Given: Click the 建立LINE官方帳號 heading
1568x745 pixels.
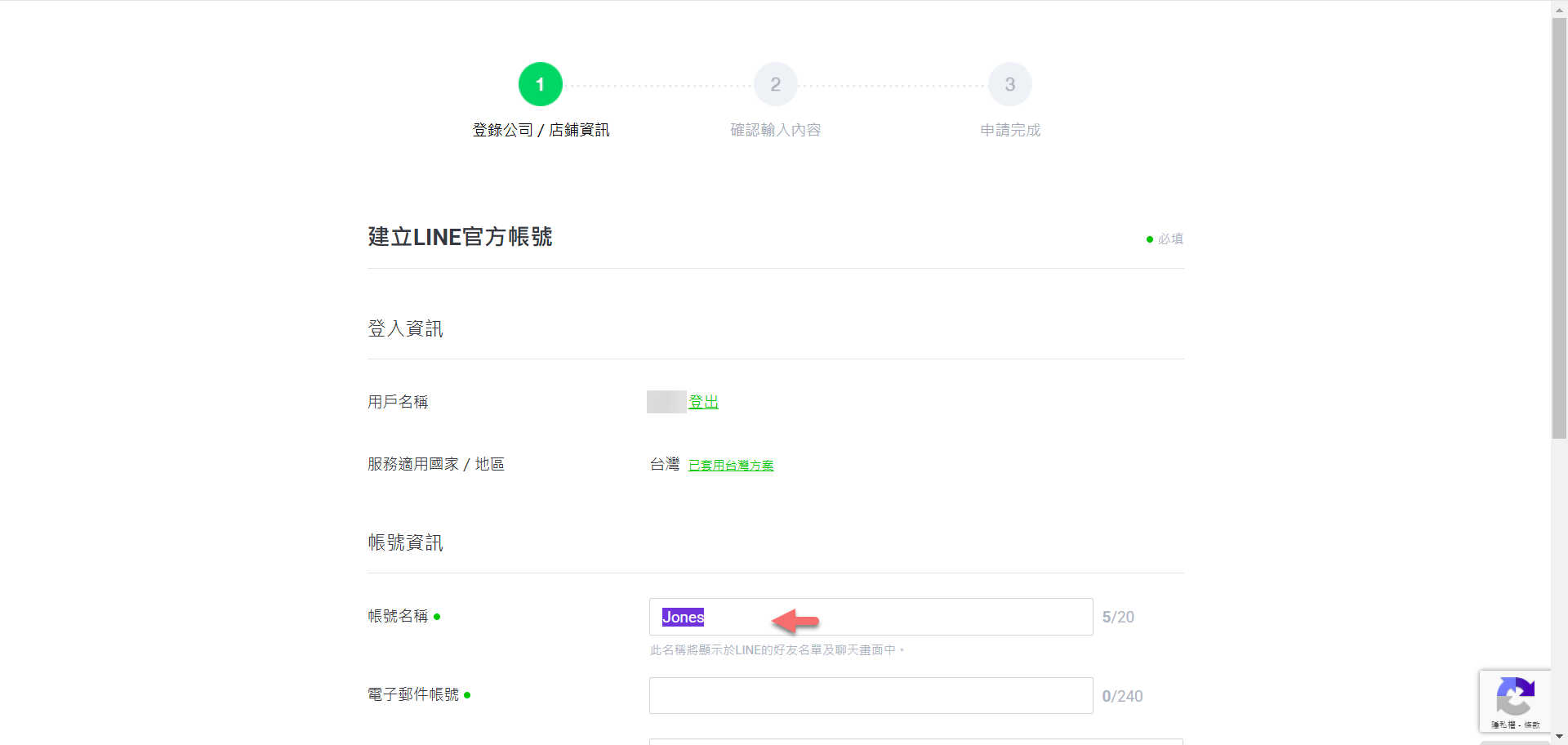Looking at the screenshot, I should (460, 237).
